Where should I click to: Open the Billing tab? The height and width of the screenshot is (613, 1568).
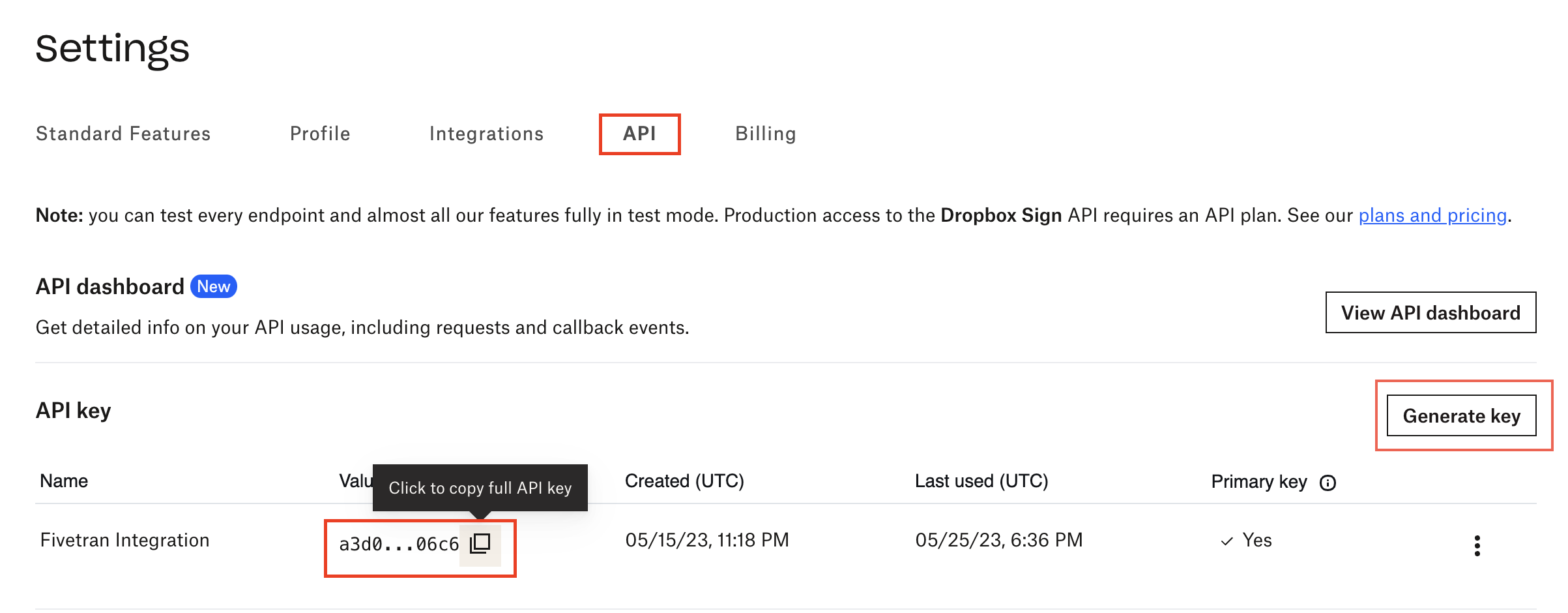[x=766, y=134]
